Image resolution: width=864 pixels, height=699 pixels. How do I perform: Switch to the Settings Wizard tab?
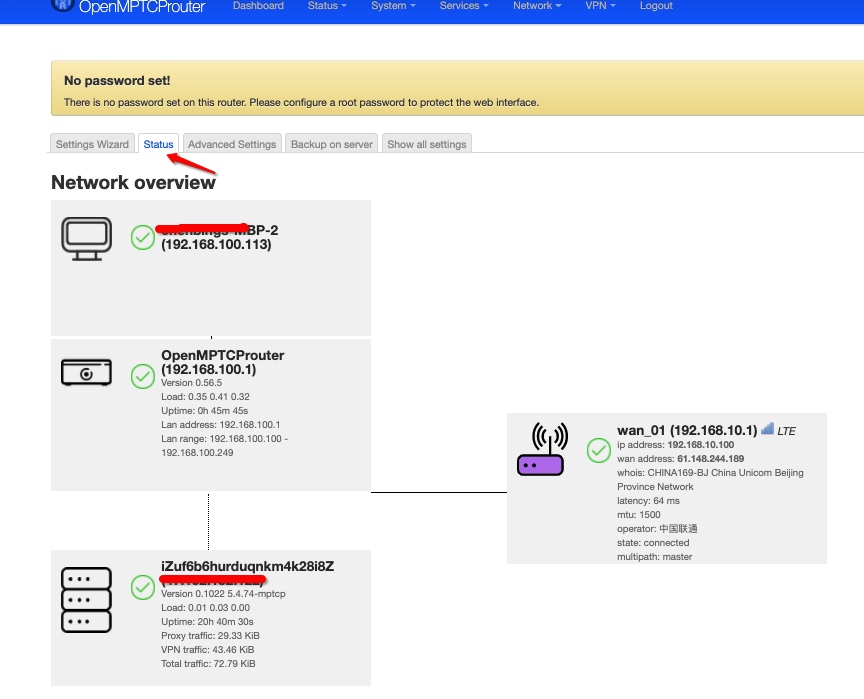92,144
